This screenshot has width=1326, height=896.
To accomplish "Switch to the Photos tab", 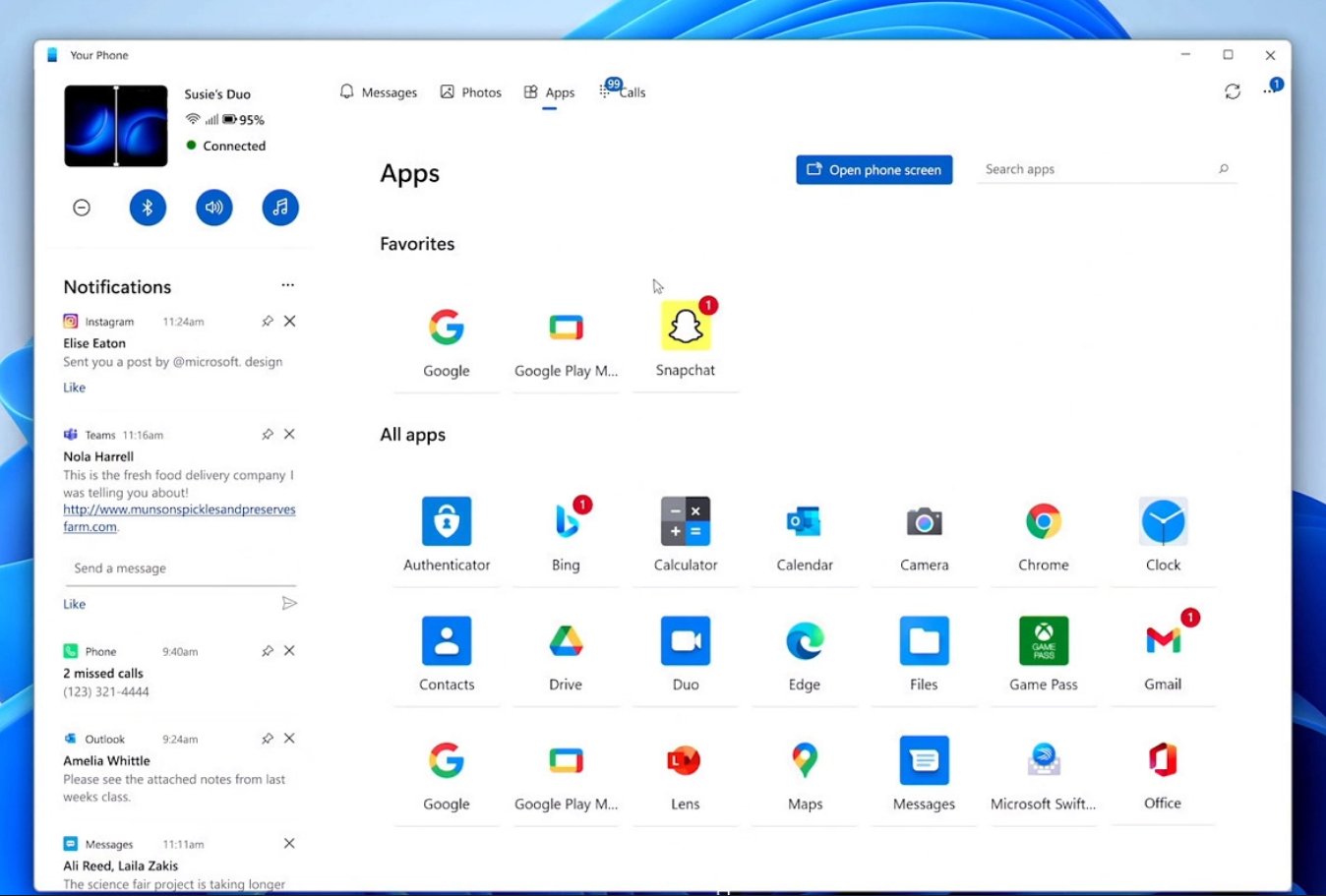I will pyautogui.click(x=471, y=92).
